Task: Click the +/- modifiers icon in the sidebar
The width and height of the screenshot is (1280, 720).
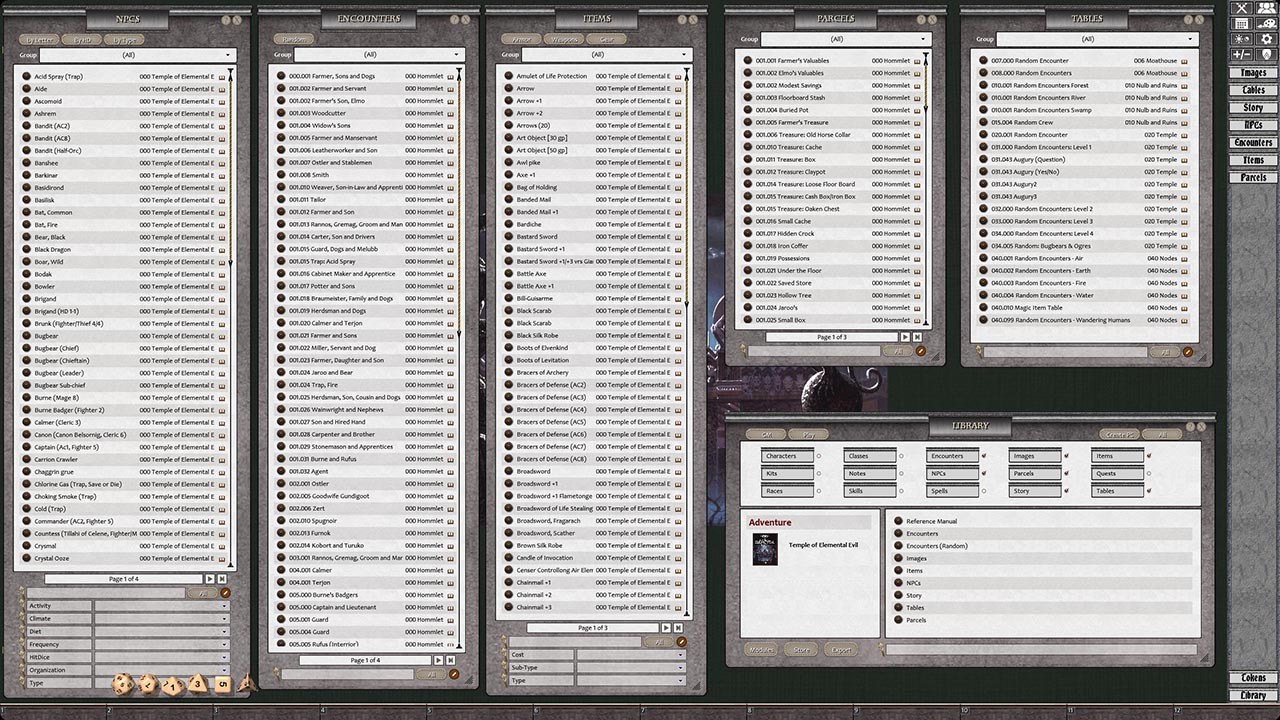Action: [x=1241, y=54]
